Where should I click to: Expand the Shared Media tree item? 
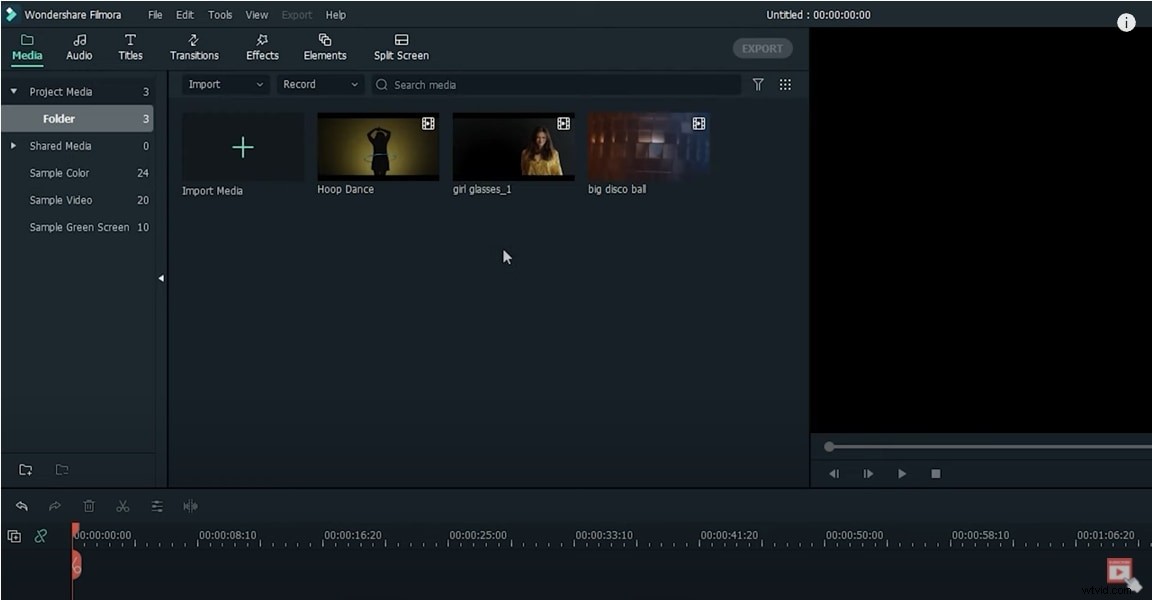tap(13, 145)
